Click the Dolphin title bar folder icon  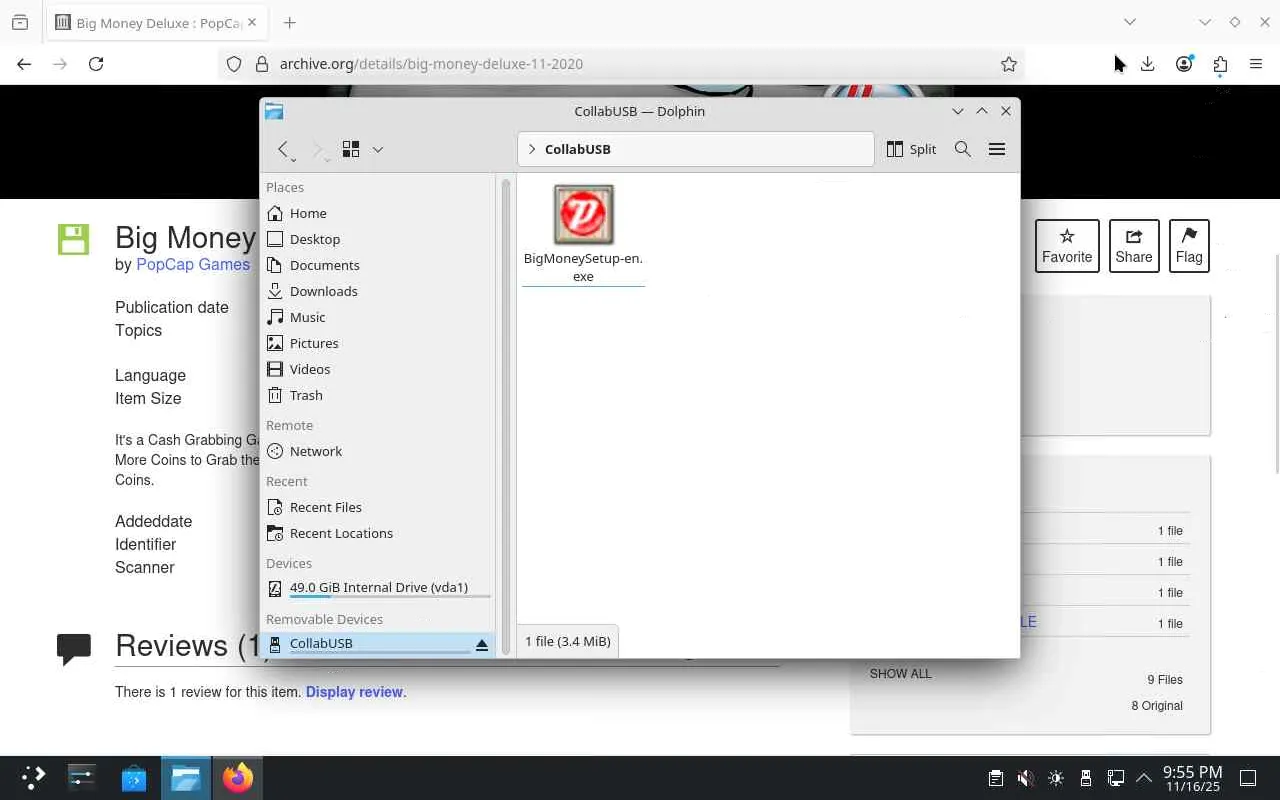click(x=274, y=111)
